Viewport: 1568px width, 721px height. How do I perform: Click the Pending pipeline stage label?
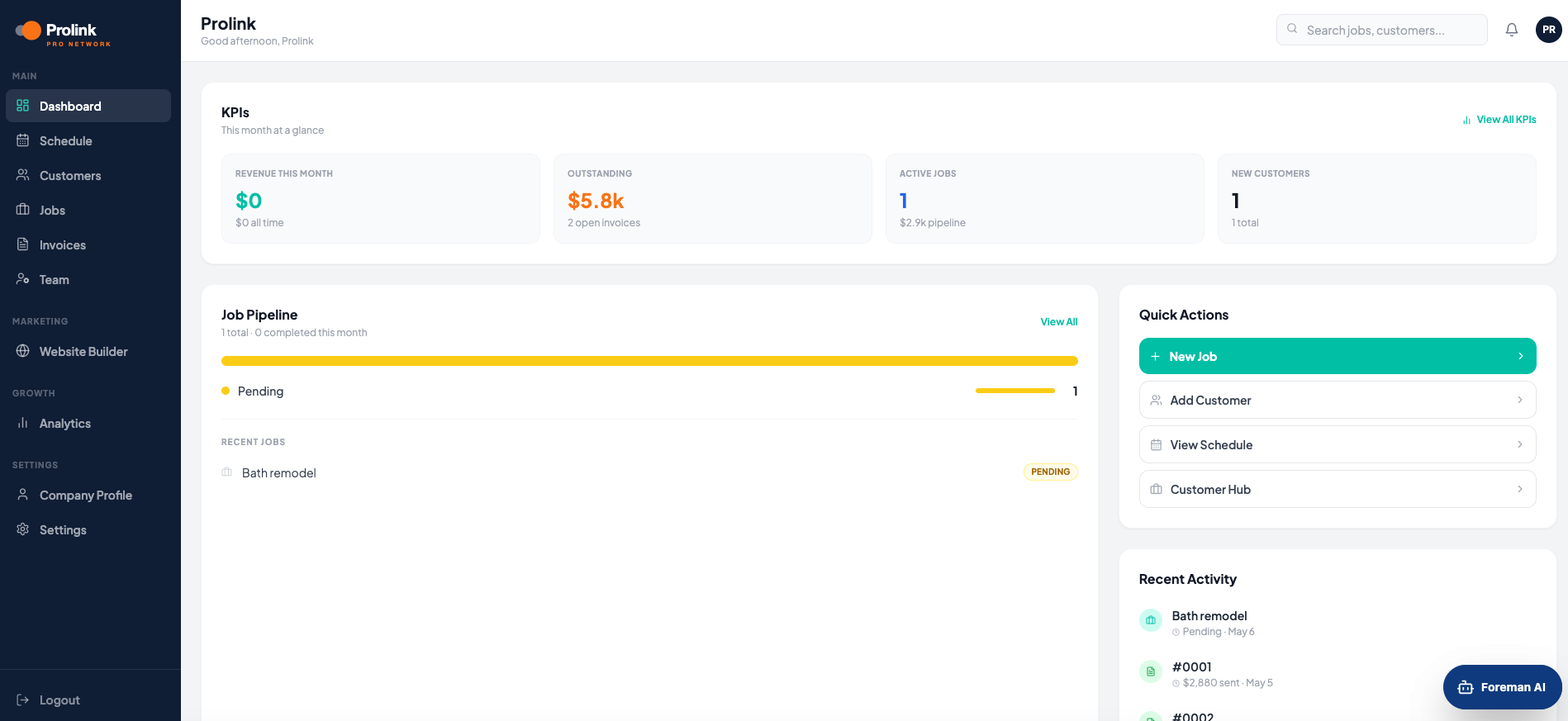point(260,391)
